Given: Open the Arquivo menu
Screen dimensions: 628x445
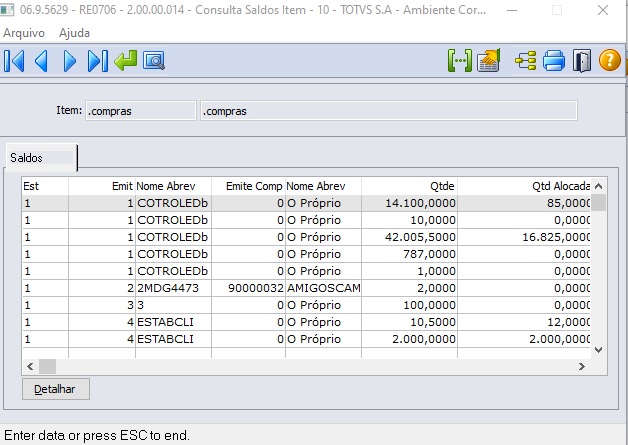Looking at the screenshot, I should [x=24, y=33].
